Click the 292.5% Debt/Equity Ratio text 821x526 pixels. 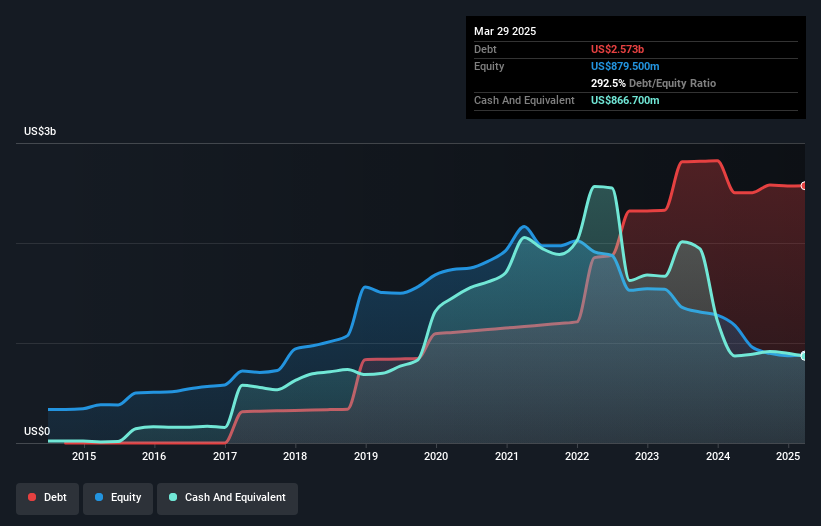click(x=653, y=83)
